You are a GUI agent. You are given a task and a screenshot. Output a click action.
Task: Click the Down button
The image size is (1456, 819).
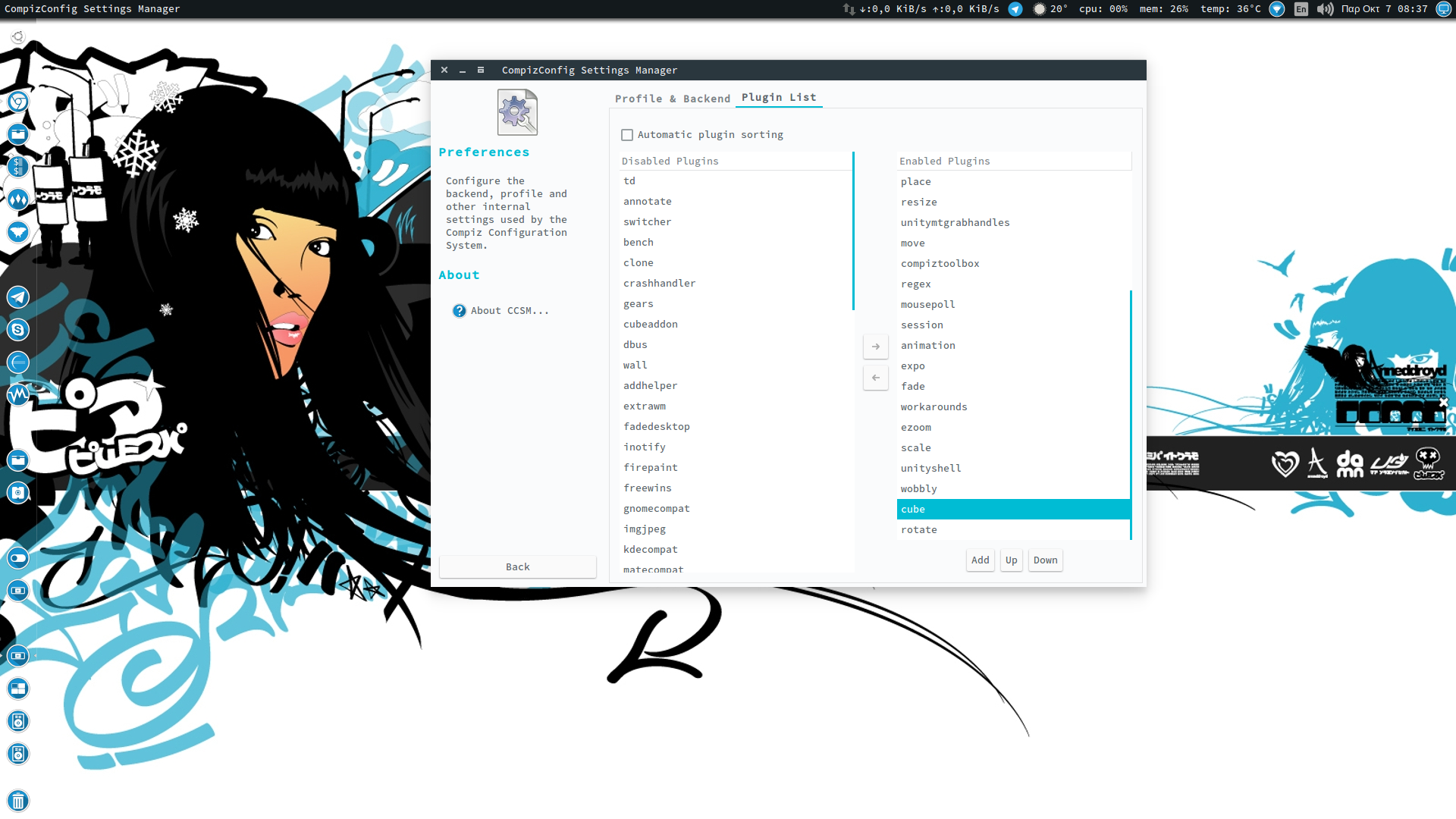pos(1046,560)
